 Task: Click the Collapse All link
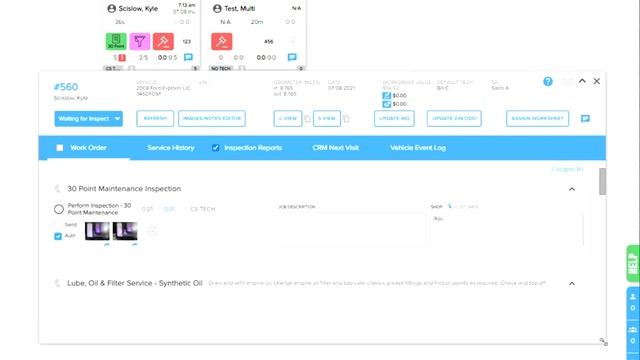coord(567,169)
